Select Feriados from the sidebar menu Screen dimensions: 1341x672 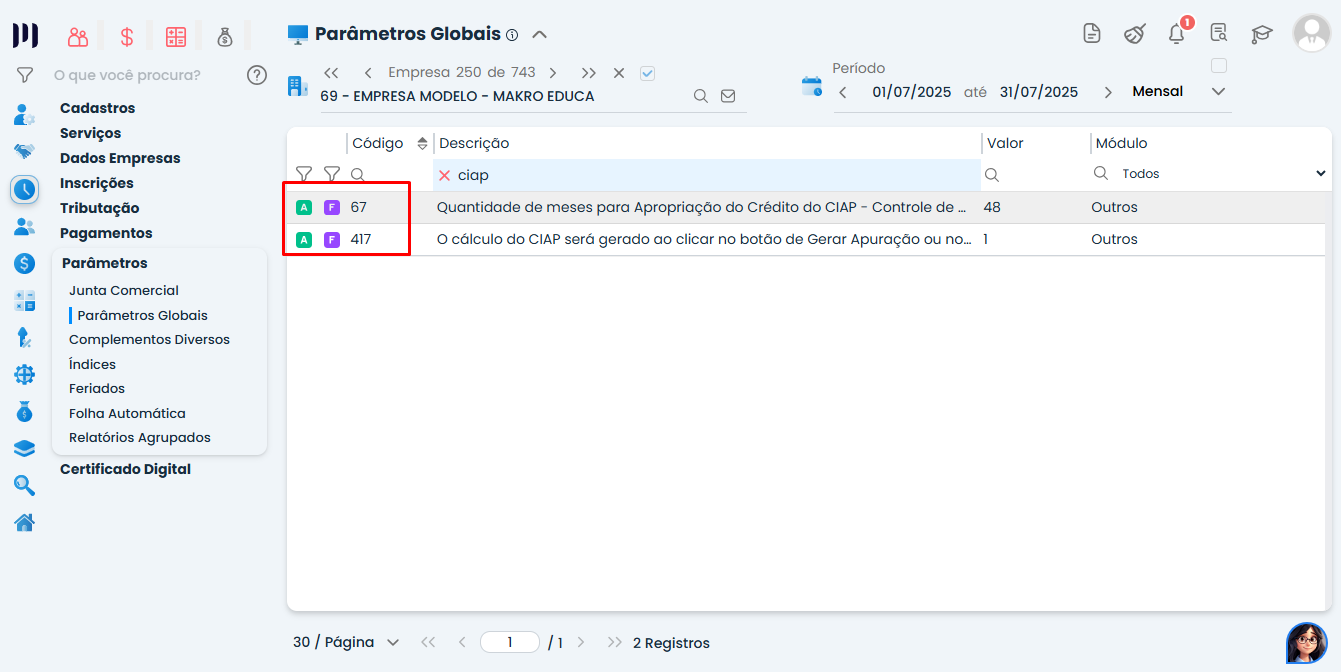97,388
